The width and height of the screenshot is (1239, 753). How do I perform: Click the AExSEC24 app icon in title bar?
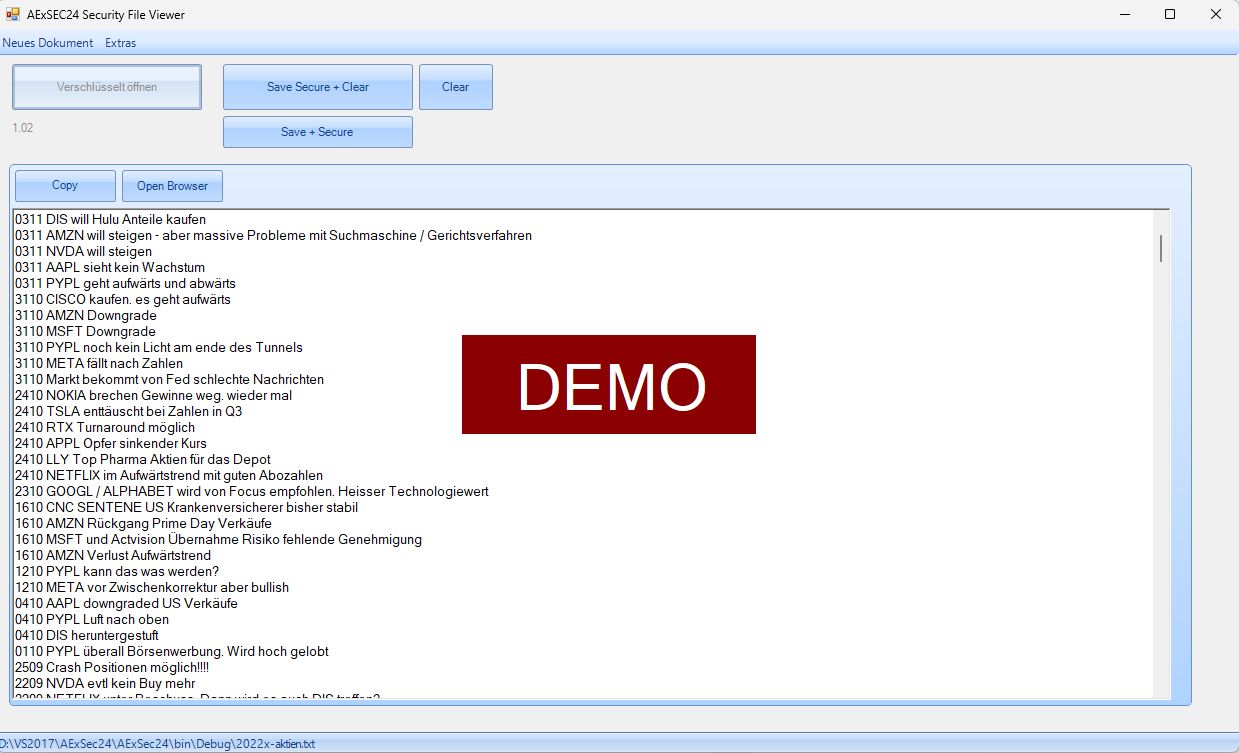click(x=13, y=15)
